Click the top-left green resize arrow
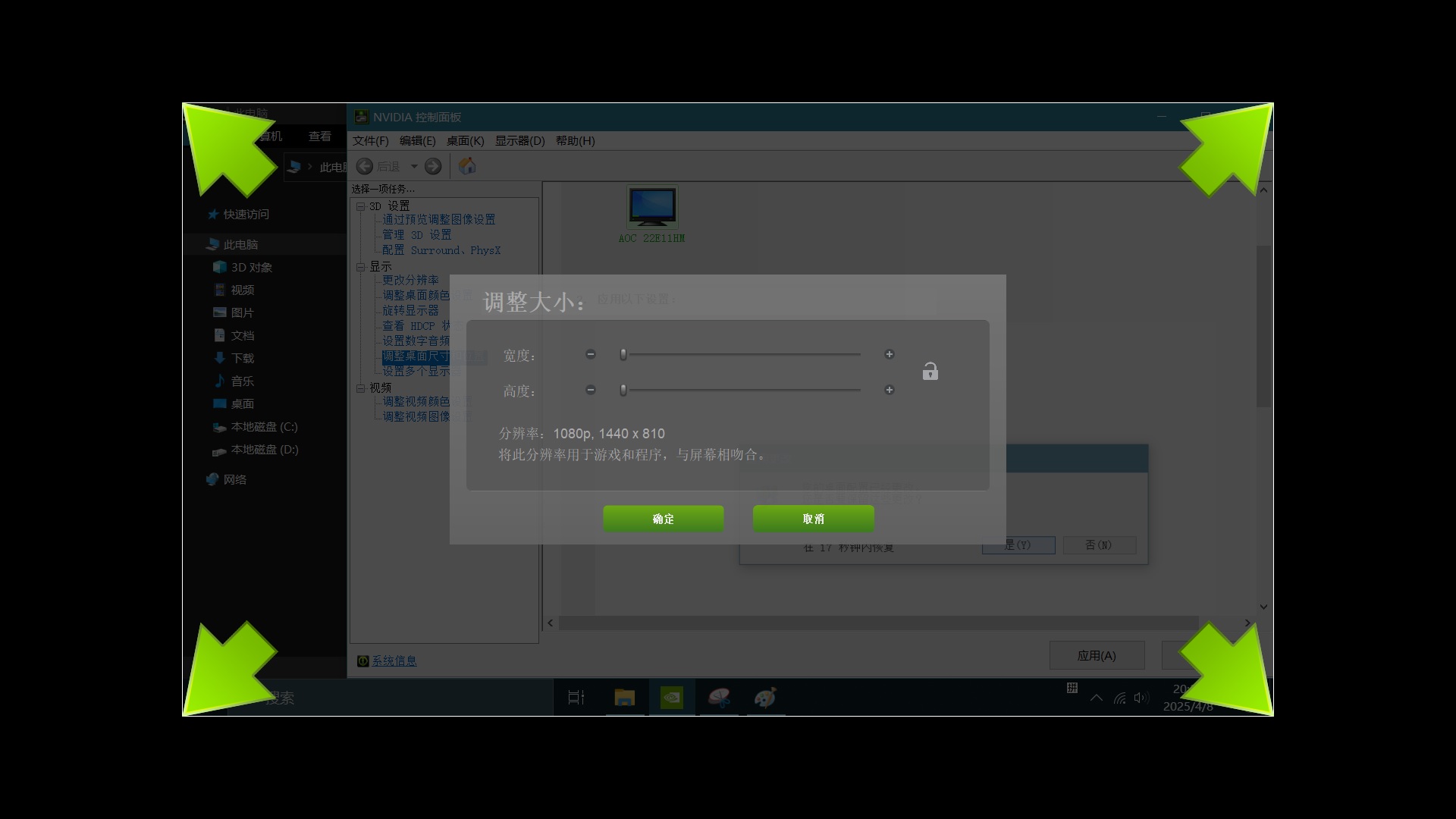The width and height of the screenshot is (1456, 819). point(227,149)
